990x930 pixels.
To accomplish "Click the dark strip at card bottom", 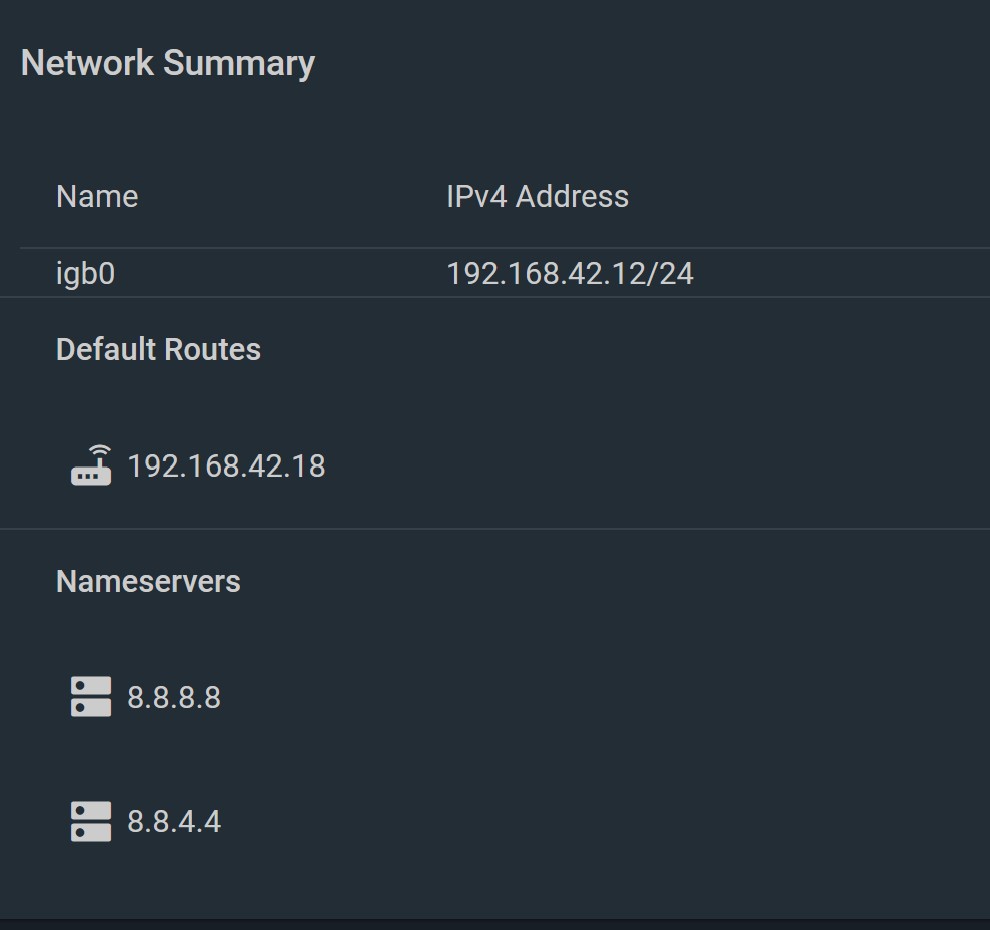I will [x=495, y=924].
